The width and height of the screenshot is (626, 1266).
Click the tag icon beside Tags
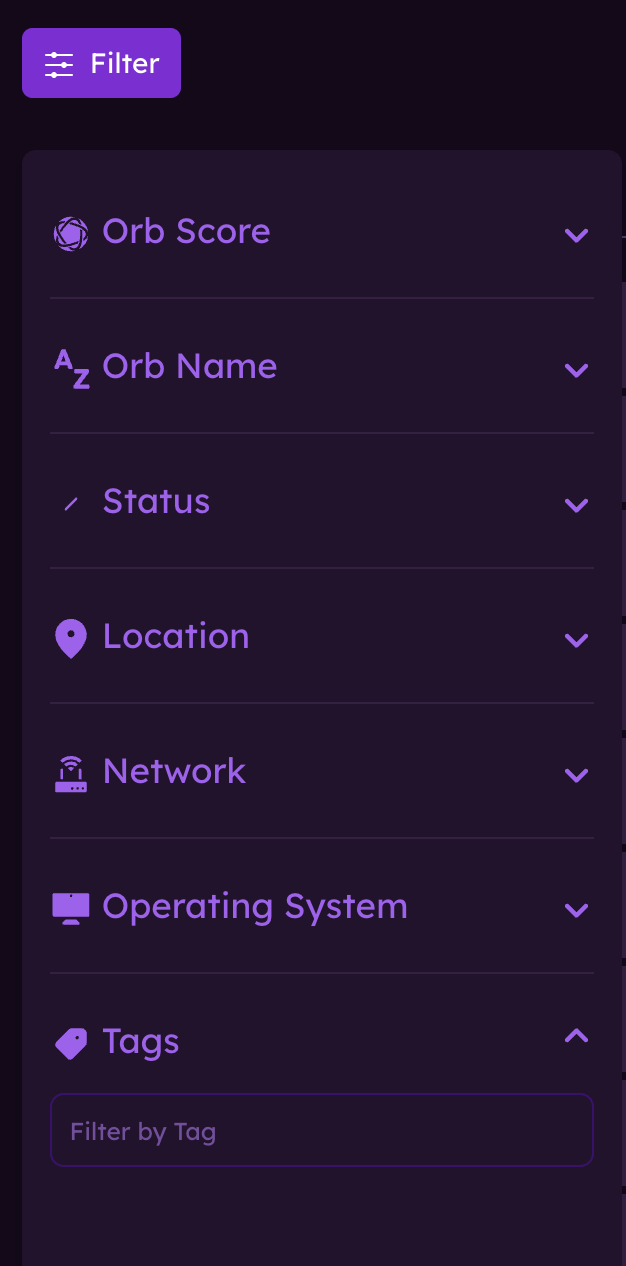click(x=70, y=1043)
